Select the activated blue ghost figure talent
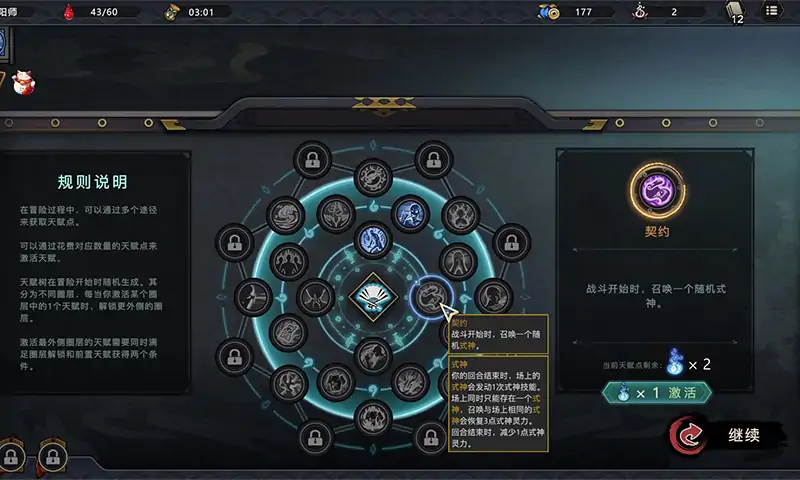The height and width of the screenshot is (480, 800). (x=411, y=214)
